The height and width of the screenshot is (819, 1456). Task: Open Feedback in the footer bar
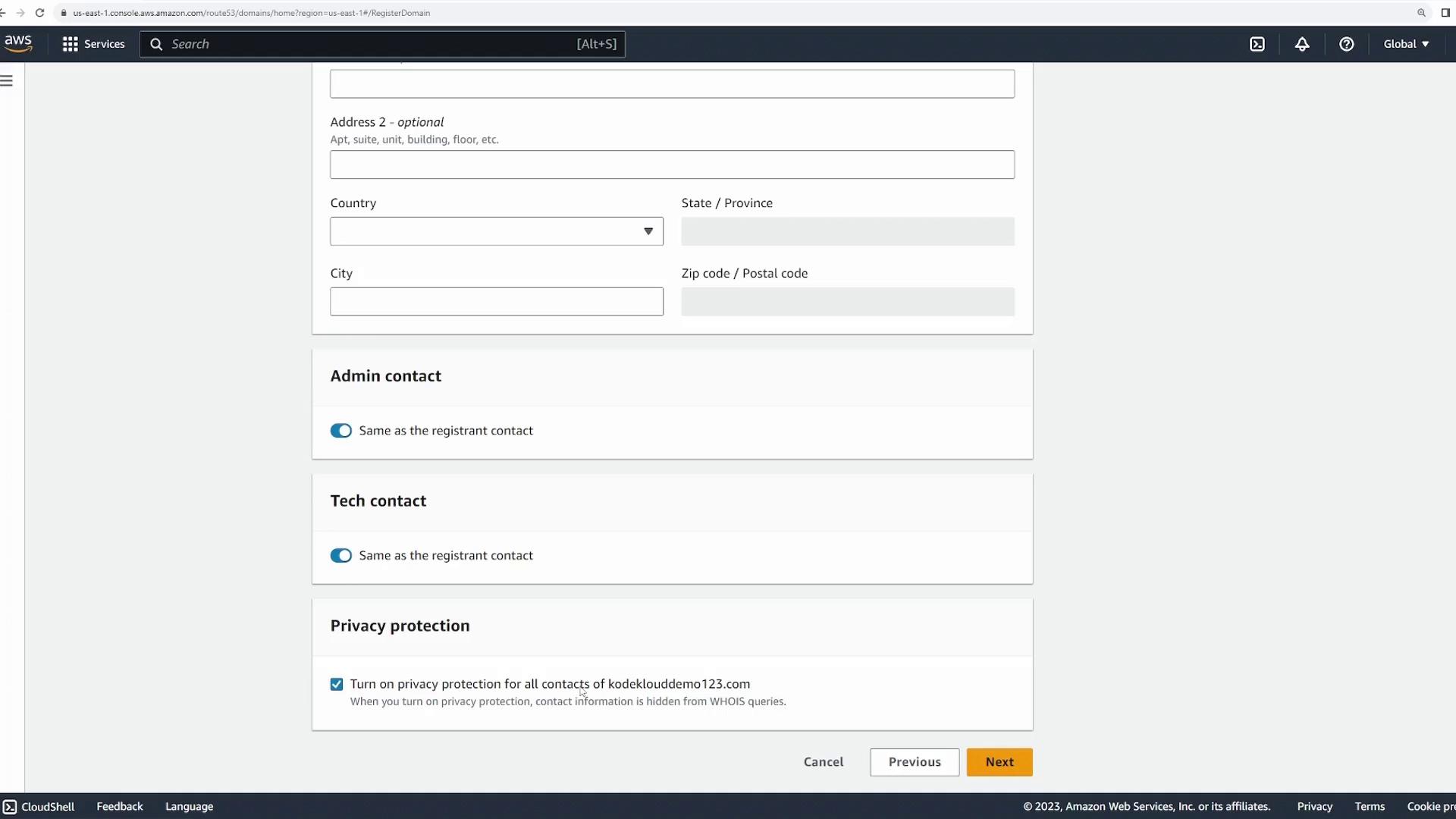tap(120, 806)
